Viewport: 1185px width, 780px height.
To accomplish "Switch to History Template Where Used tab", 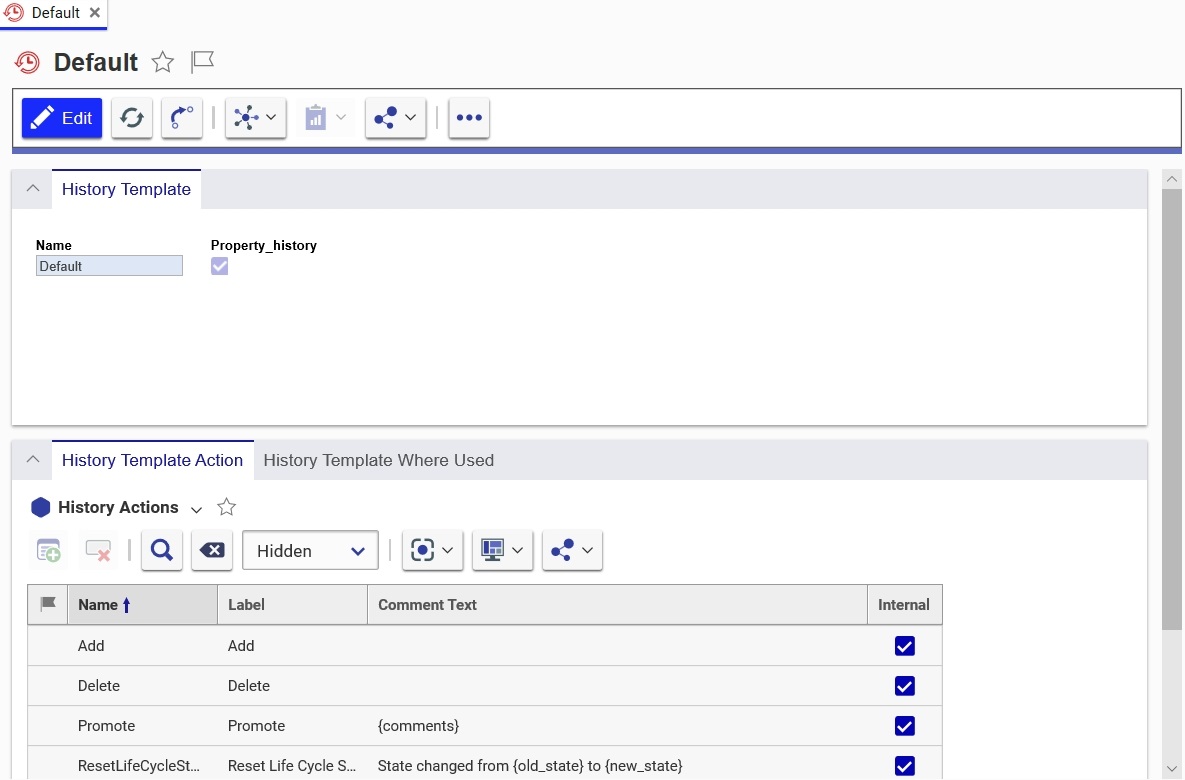I will coord(379,460).
